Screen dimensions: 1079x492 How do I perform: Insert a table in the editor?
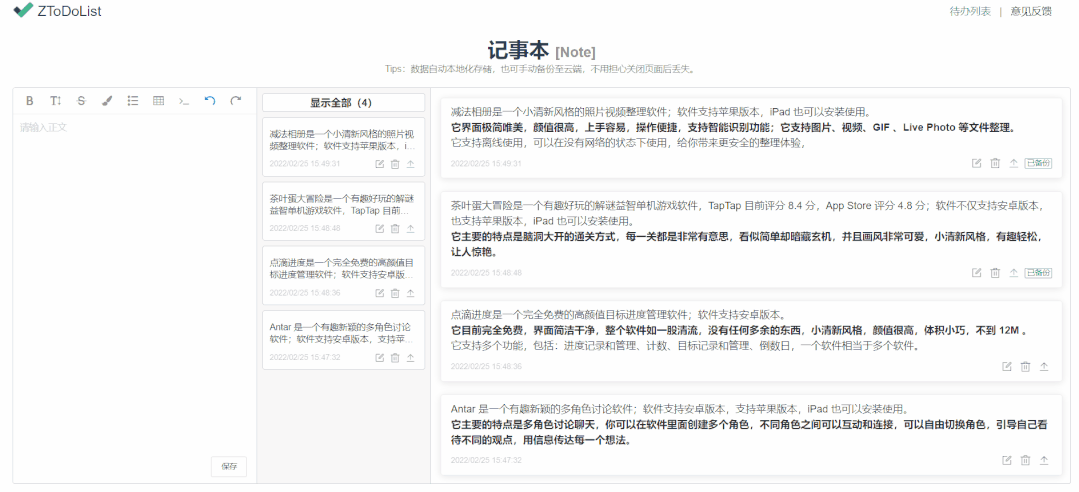pyautogui.click(x=158, y=100)
